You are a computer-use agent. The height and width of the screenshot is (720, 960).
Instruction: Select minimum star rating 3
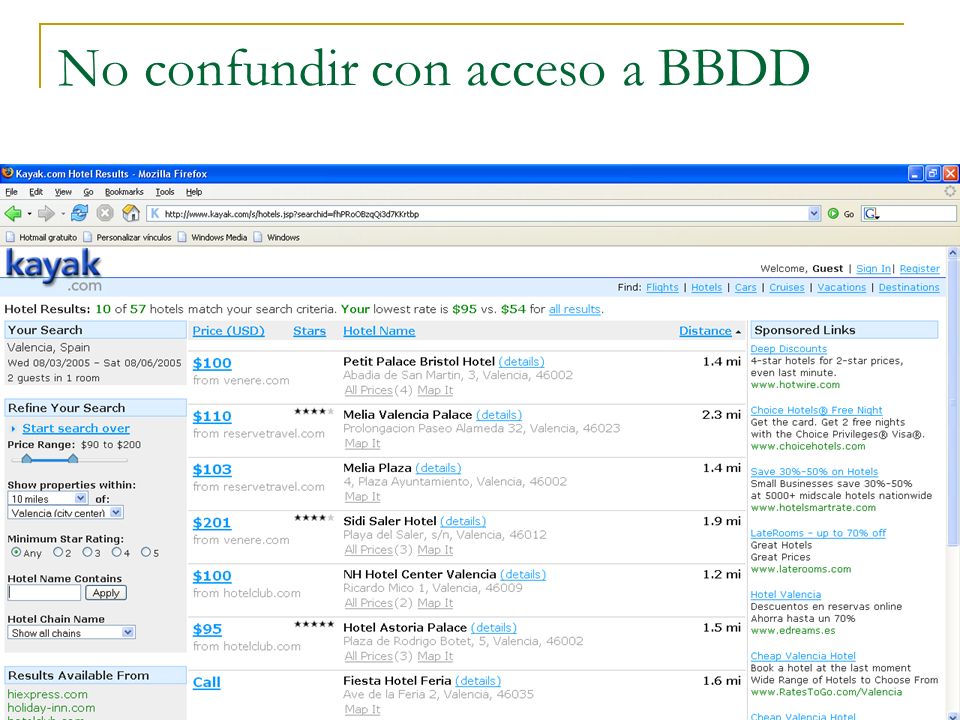[87, 552]
